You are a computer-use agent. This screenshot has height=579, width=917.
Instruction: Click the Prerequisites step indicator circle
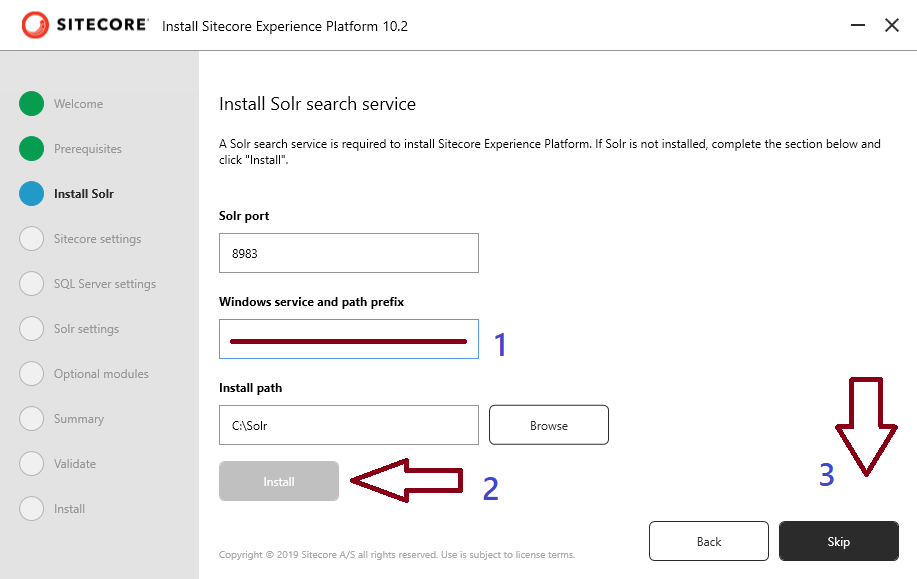click(29, 148)
